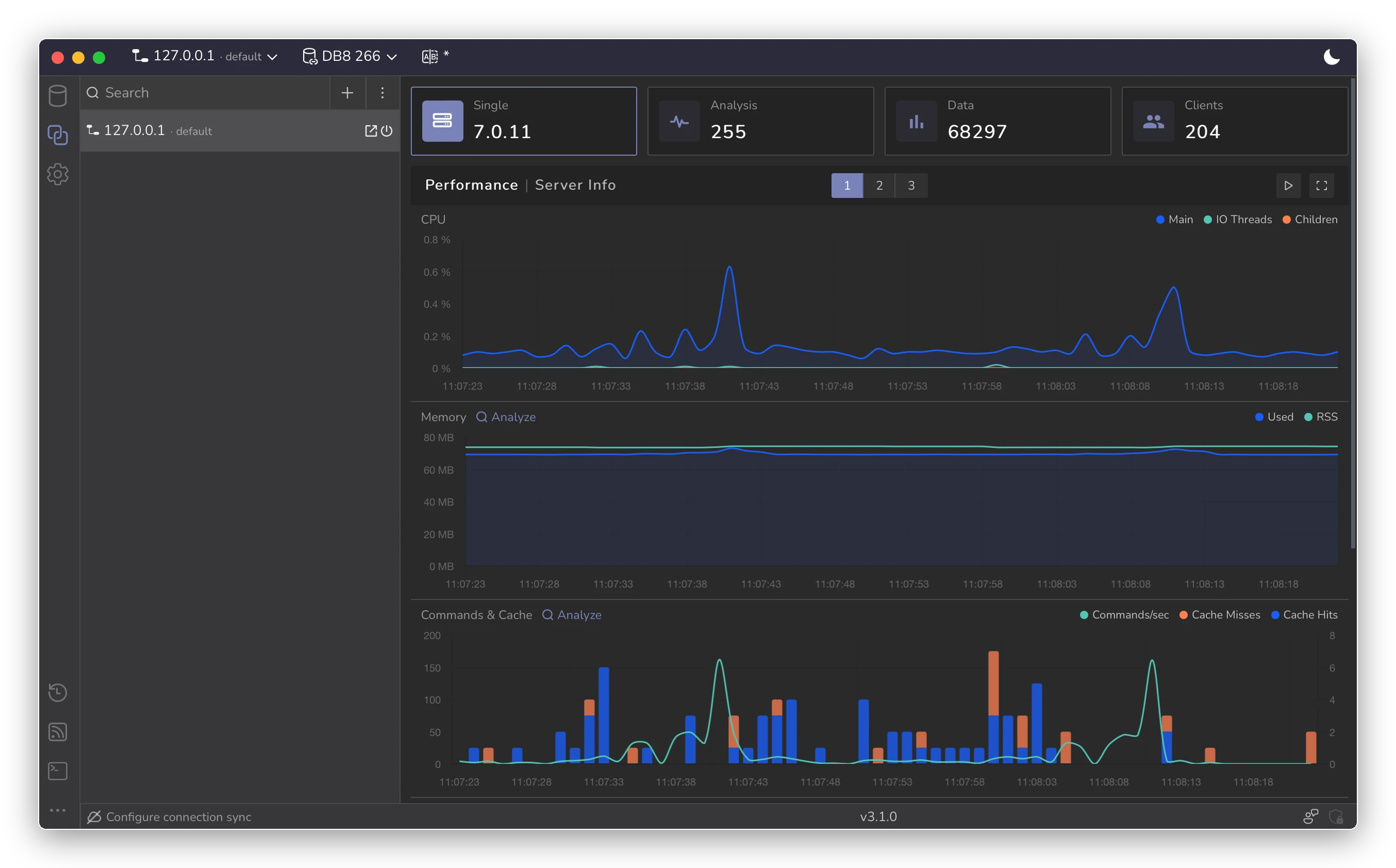Select chart layout 3
Image resolution: width=1396 pixels, height=868 pixels.
(x=911, y=186)
